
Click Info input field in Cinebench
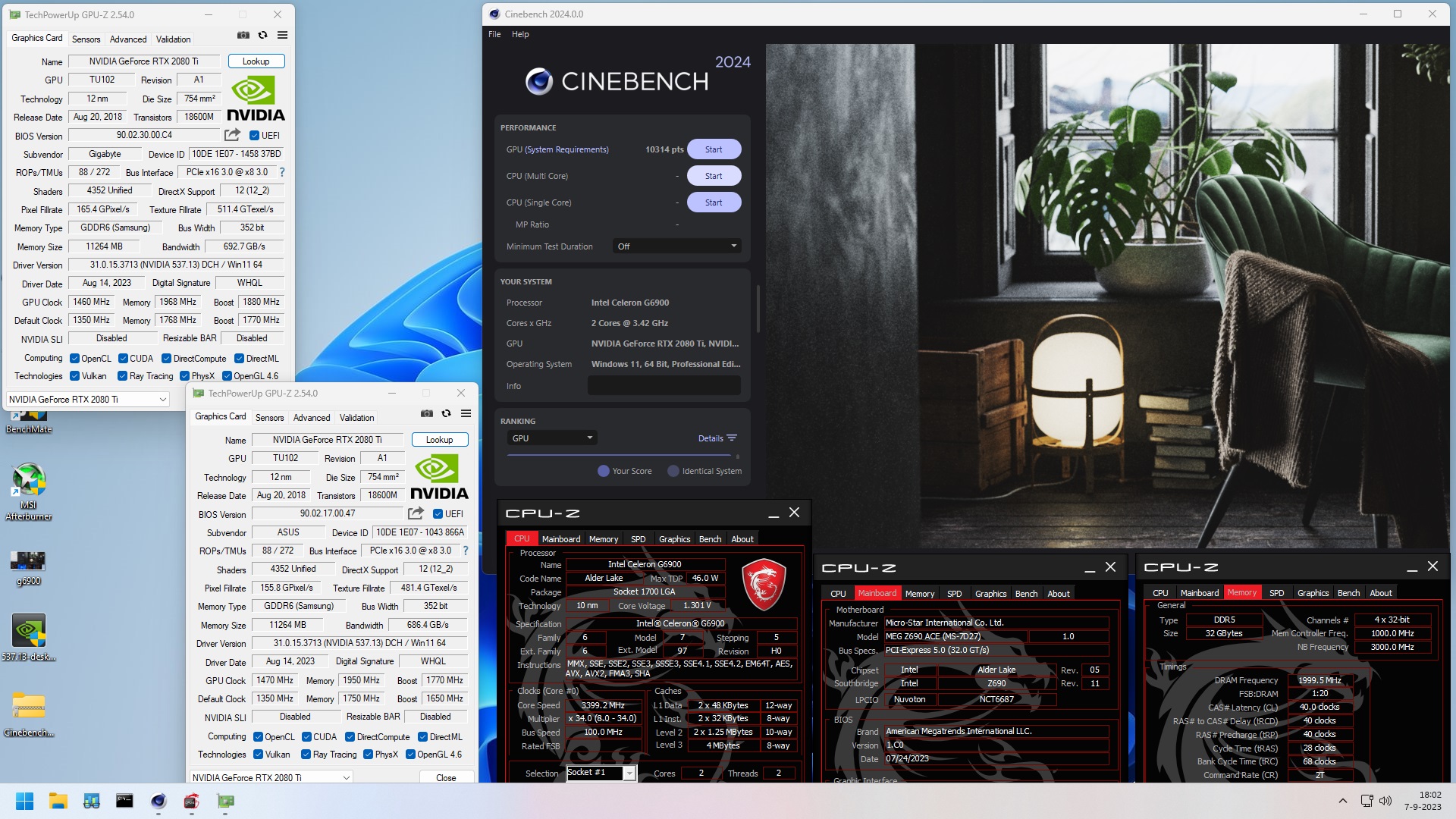coord(664,386)
